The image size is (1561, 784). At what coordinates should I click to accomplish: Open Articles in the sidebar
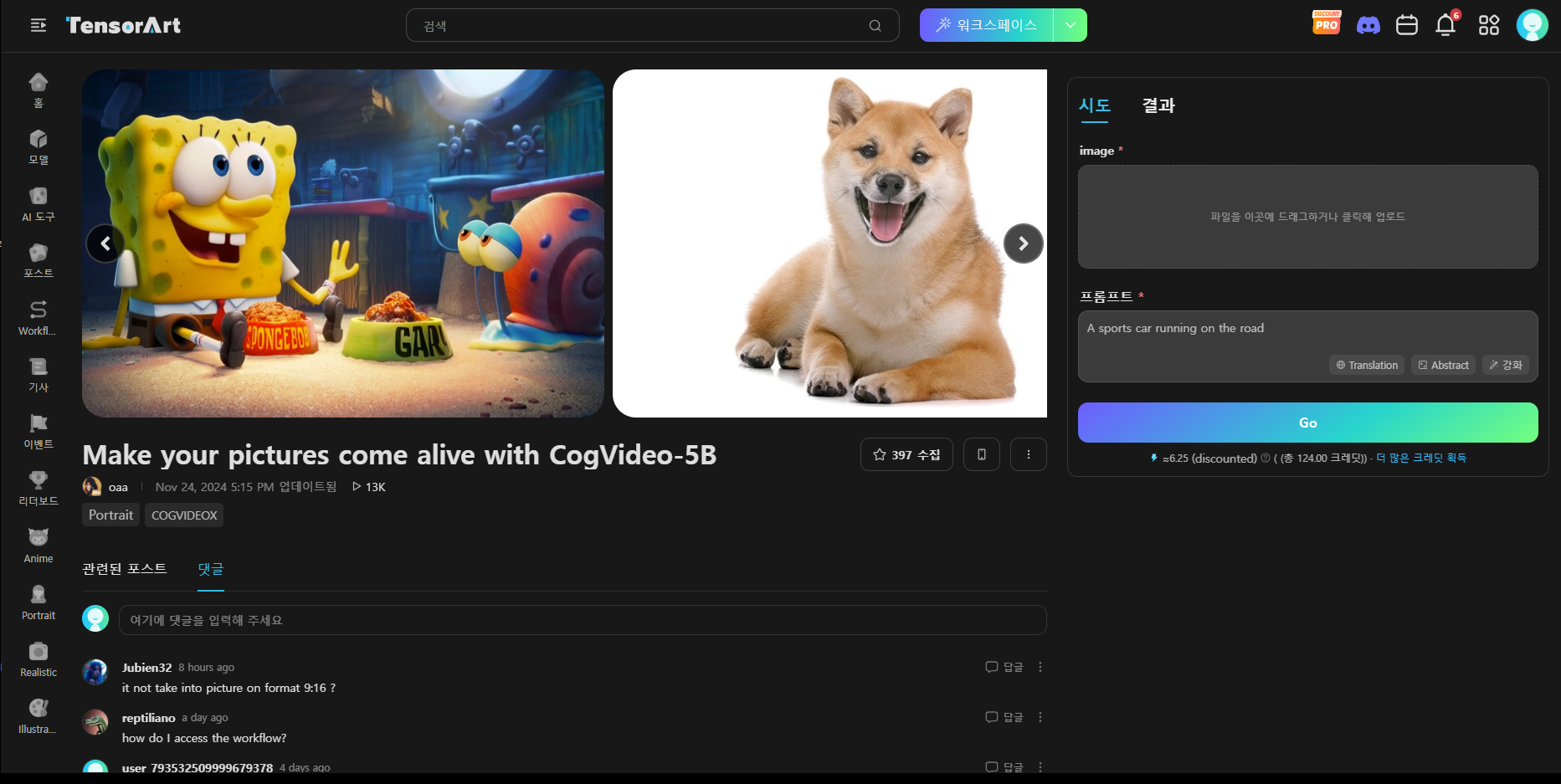click(39, 375)
